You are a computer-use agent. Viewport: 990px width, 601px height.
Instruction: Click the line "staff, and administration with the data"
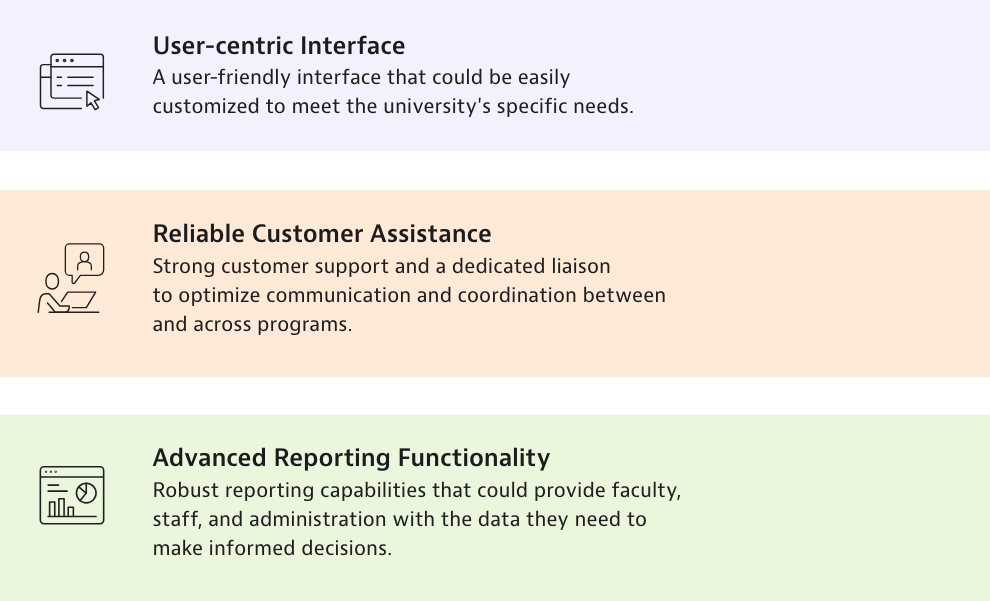[400, 519]
